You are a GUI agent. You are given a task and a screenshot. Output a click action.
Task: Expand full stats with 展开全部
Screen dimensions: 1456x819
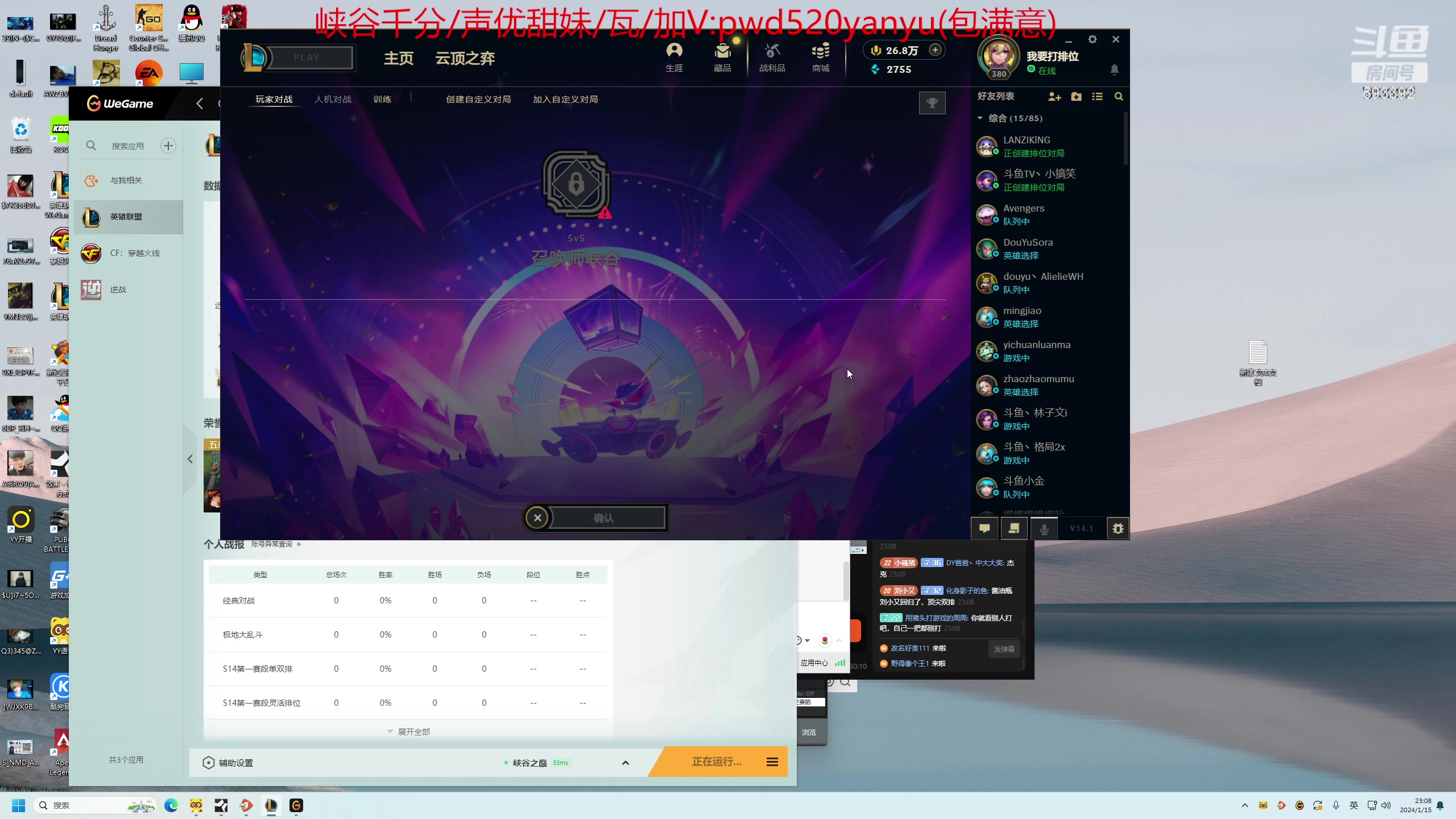click(408, 732)
